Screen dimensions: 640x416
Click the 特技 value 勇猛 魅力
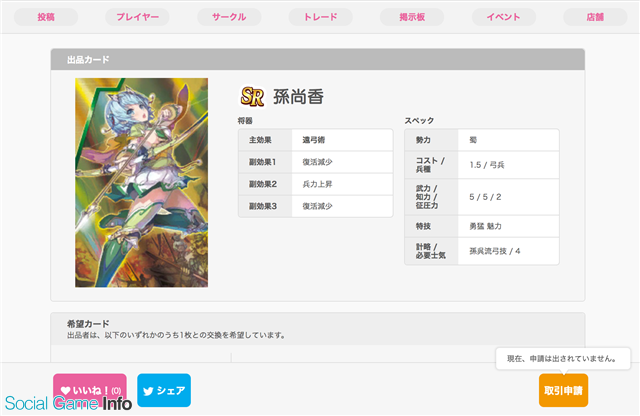pos(485,226)
